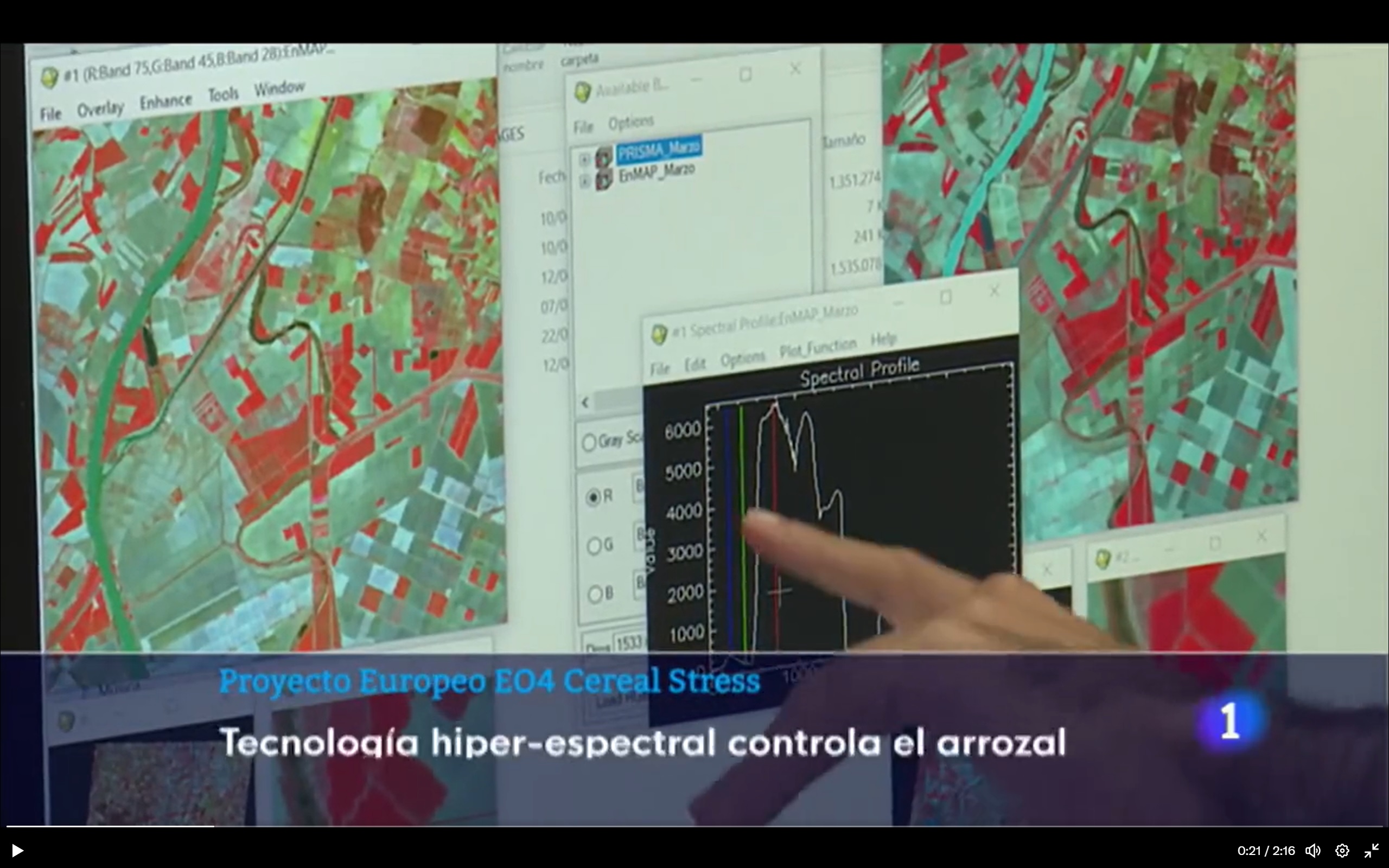Click the Spectral Profile window title icon
Image resolution: width=1389 pixels, height=868 pixels.
(659, 335)
